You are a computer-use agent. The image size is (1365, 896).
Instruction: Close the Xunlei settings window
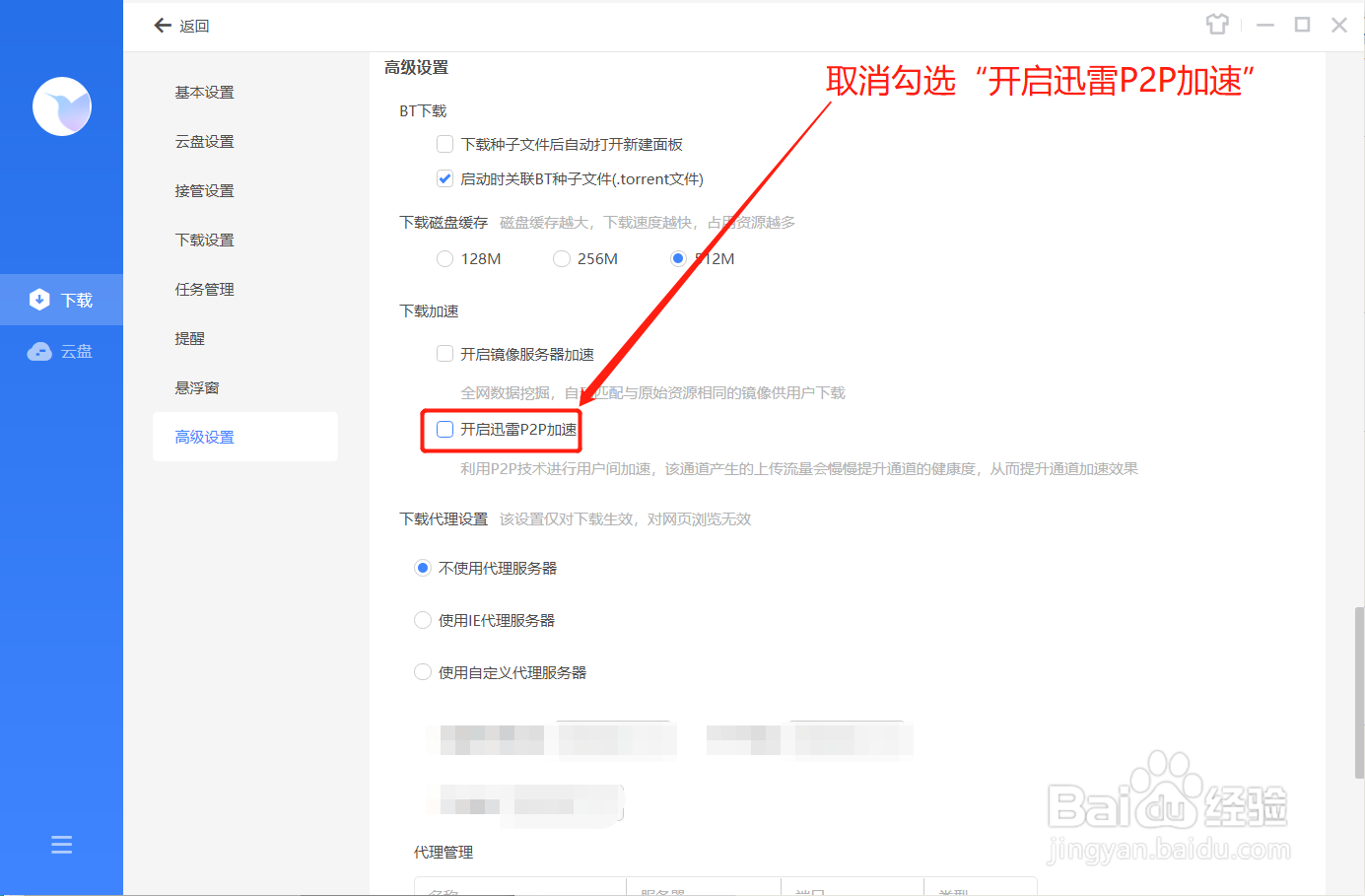tap(1338, 25)
